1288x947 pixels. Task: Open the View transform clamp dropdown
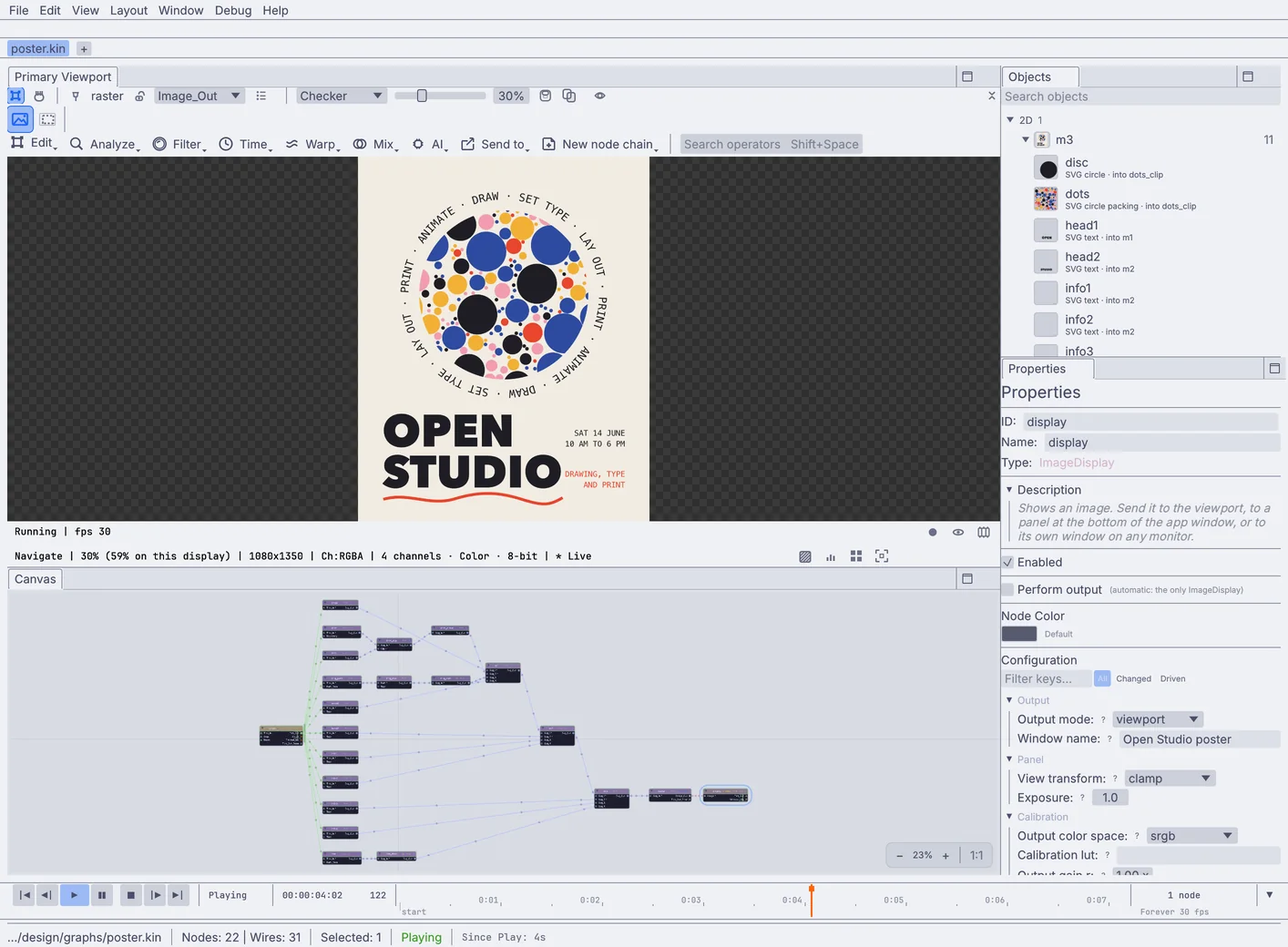point(1170,779)
